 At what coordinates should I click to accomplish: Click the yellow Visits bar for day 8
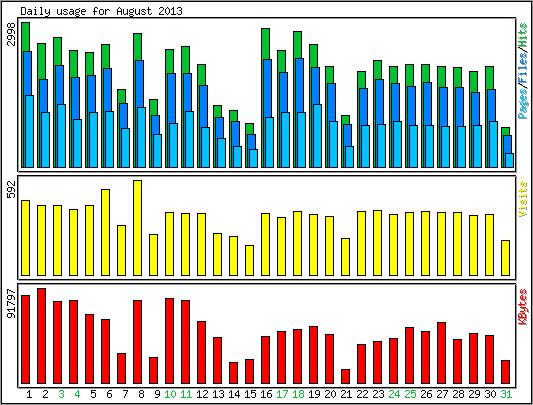(x=138, y=228)
